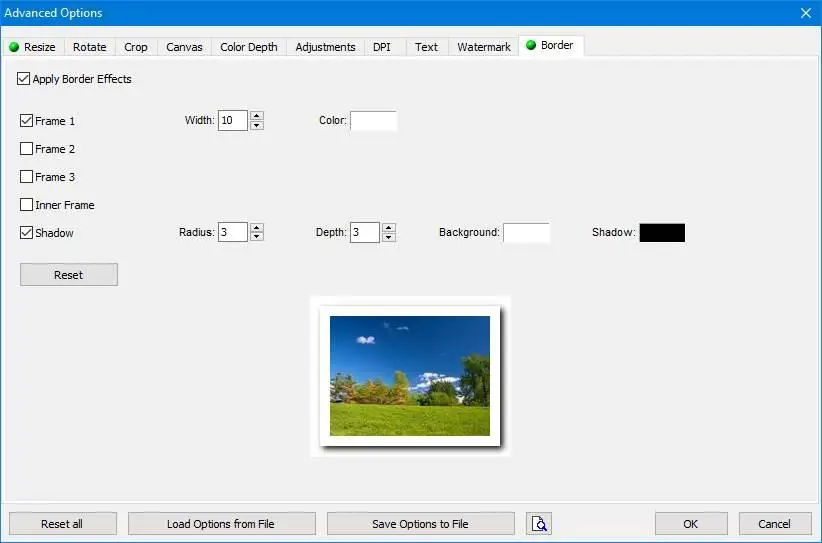Click Save Options to File
Screen dimensions: 822x543
(x=420, y=524)
